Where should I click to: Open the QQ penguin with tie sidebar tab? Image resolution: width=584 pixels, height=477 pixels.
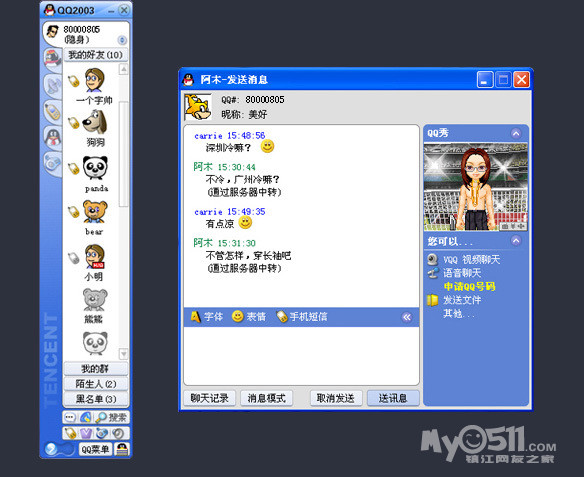click(53, 137)
